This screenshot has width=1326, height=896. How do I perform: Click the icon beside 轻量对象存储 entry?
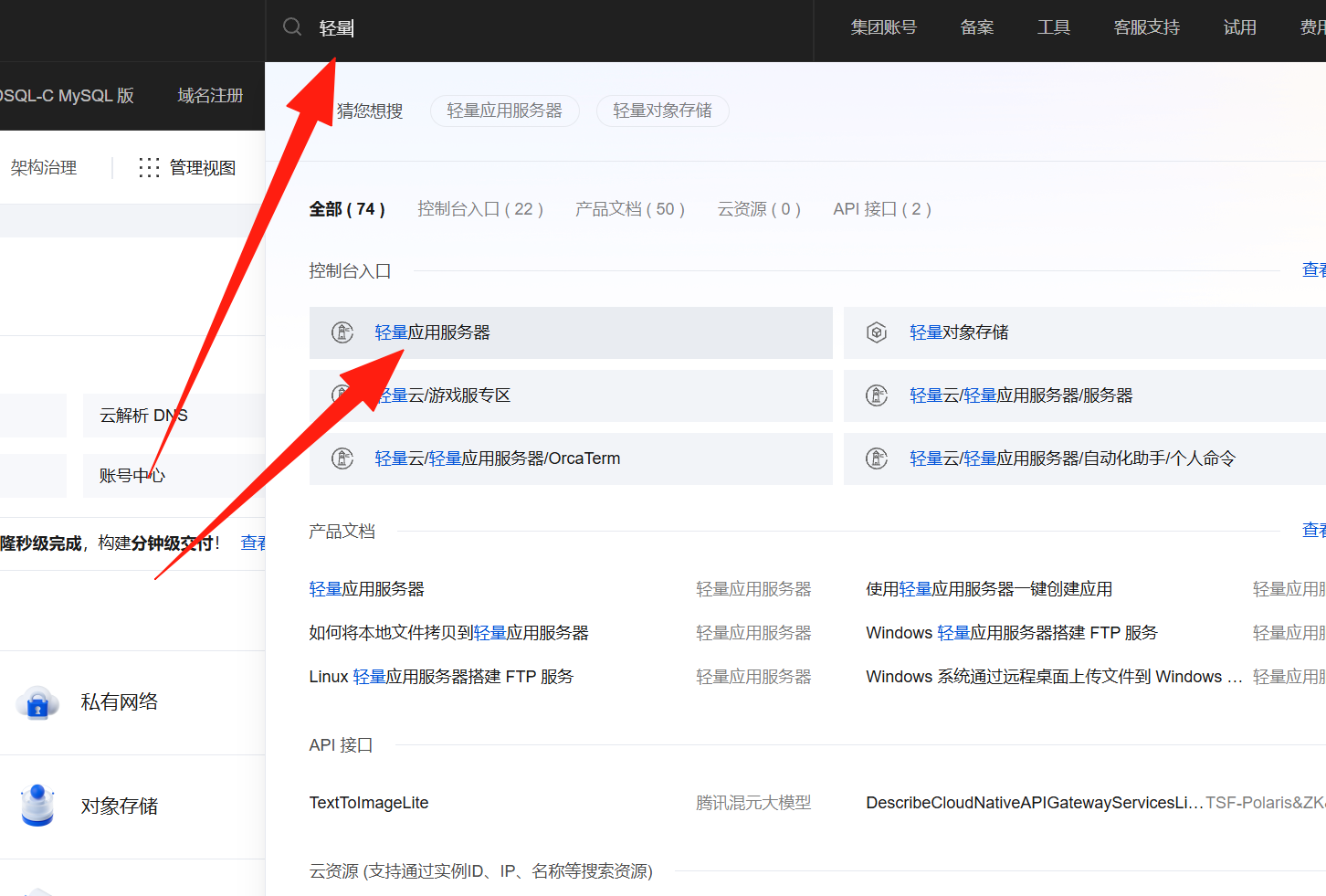pyautogui.click(x=877, y=332)
